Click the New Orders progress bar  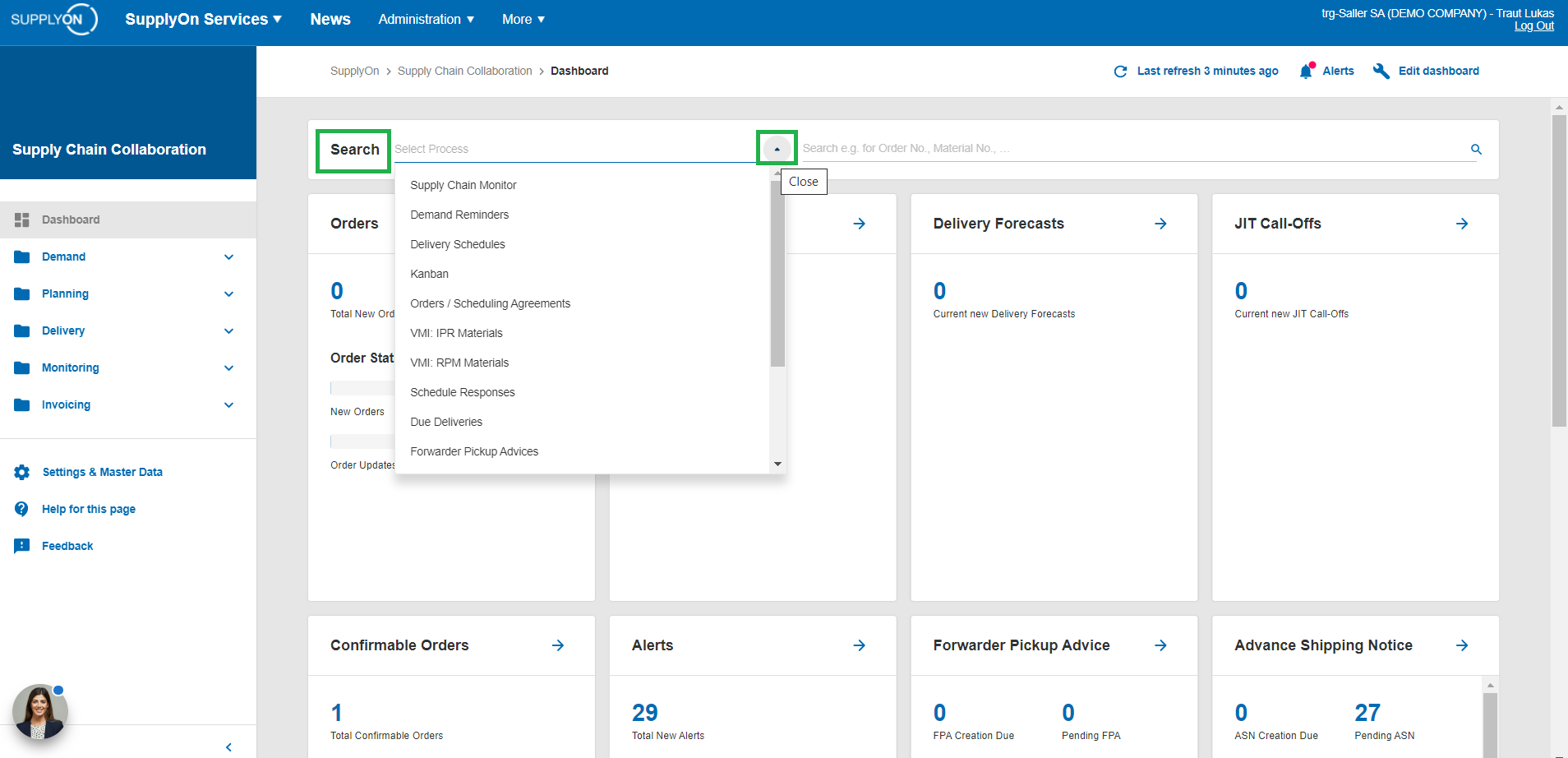pyautogui.click(x=362, y=388)
